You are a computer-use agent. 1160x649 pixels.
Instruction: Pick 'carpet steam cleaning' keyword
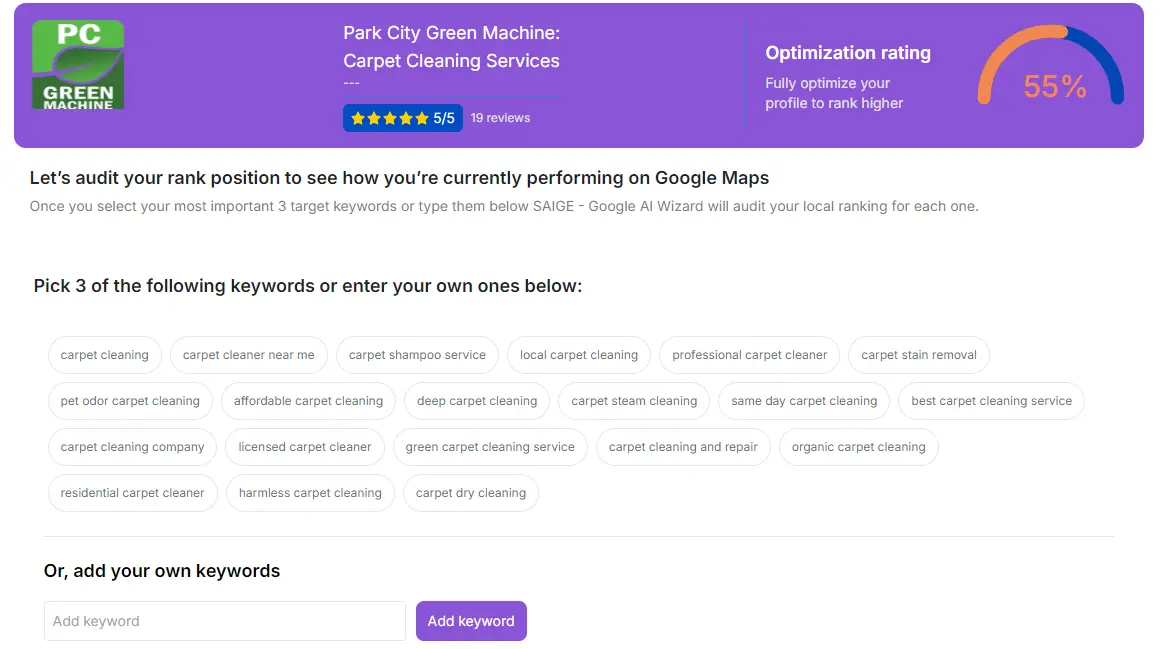point(634,401)
